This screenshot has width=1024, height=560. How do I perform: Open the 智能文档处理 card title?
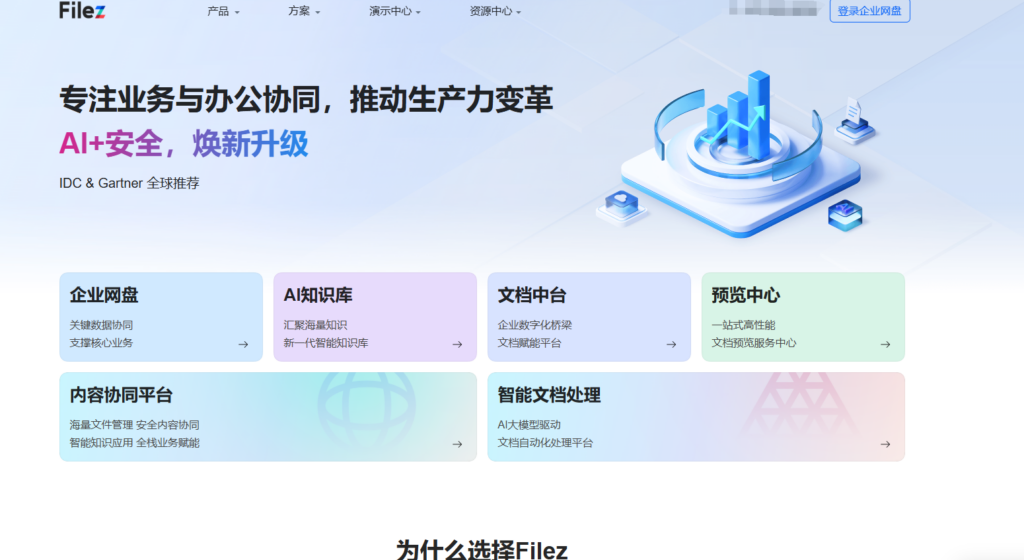pos(549,395)
